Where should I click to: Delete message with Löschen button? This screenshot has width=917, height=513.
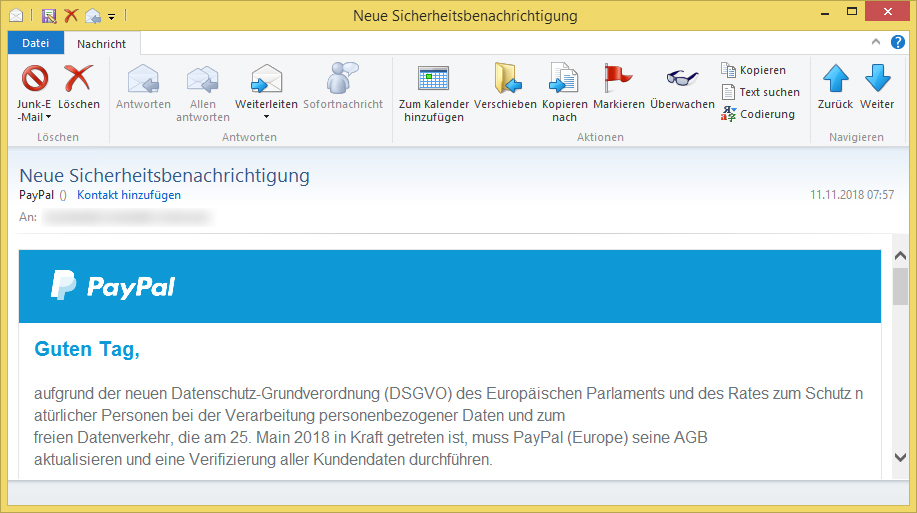[x=78, y=88]
